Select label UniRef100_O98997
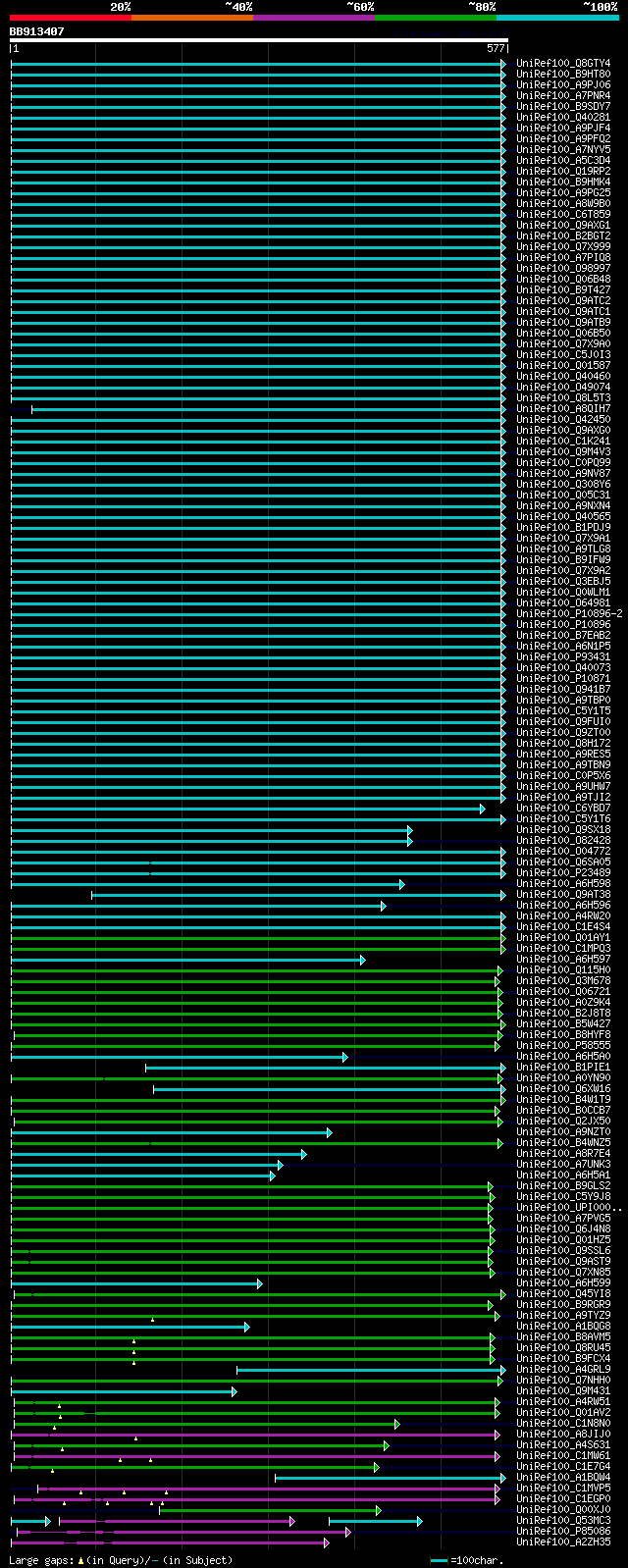The height and width of the screenshot is (1568, 628). pos(563,268)
